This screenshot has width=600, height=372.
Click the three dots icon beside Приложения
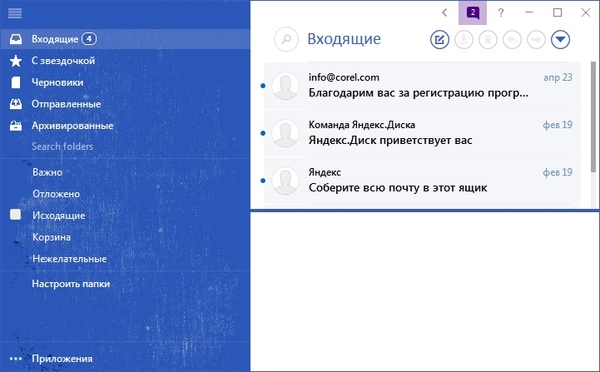[16, 359]
